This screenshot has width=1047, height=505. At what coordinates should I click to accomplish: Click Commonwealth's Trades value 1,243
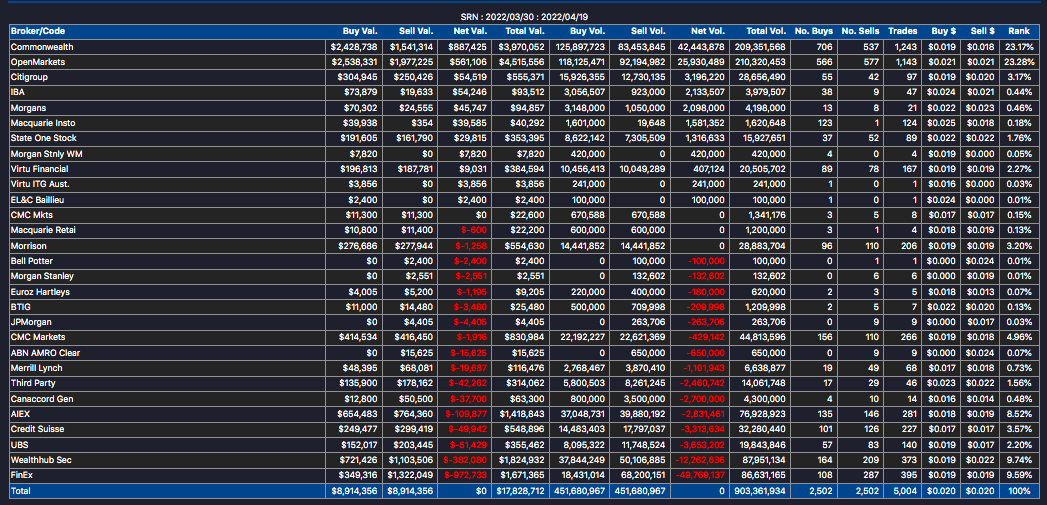[906, 47]
